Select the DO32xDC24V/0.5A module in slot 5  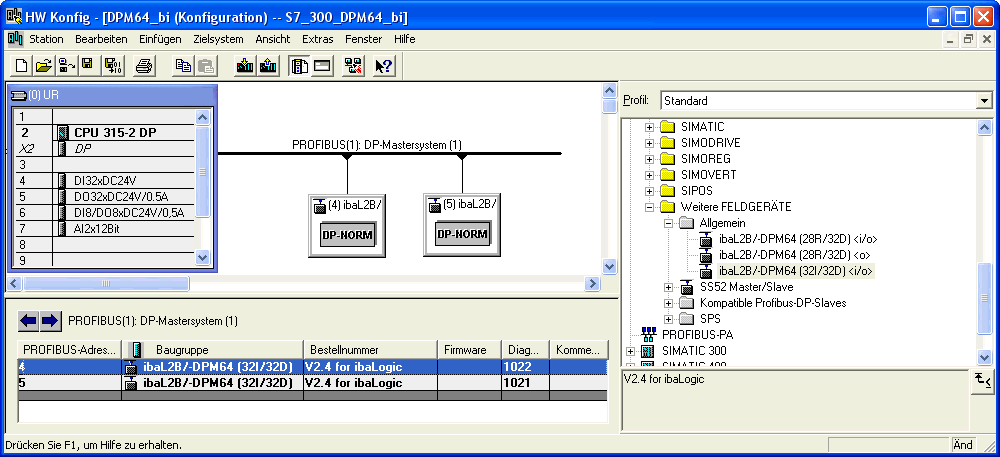point(105,196)
